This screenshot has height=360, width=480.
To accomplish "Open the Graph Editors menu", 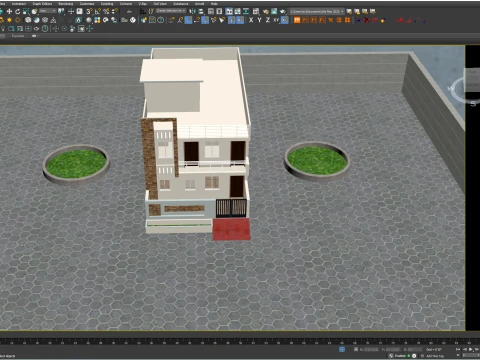I will click(x=42, y=4).
